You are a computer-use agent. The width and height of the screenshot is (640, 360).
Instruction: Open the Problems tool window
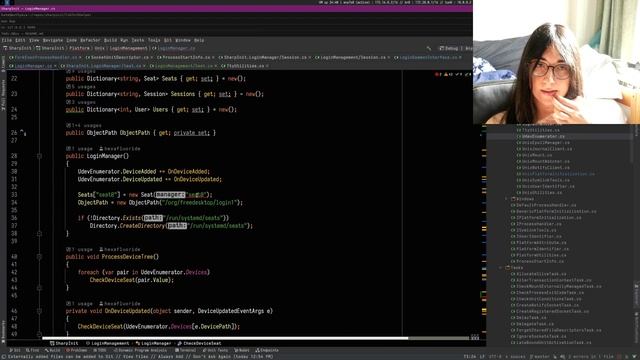click(76, 350)
